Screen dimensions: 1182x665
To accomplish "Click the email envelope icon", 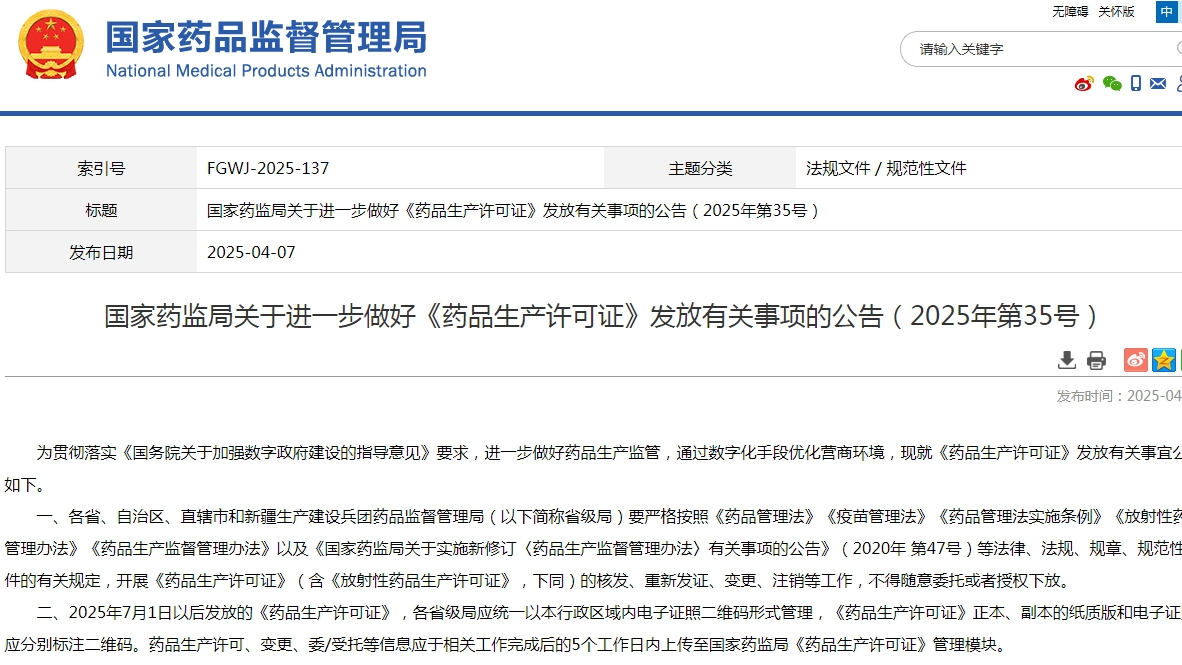I will [1158, 84].
